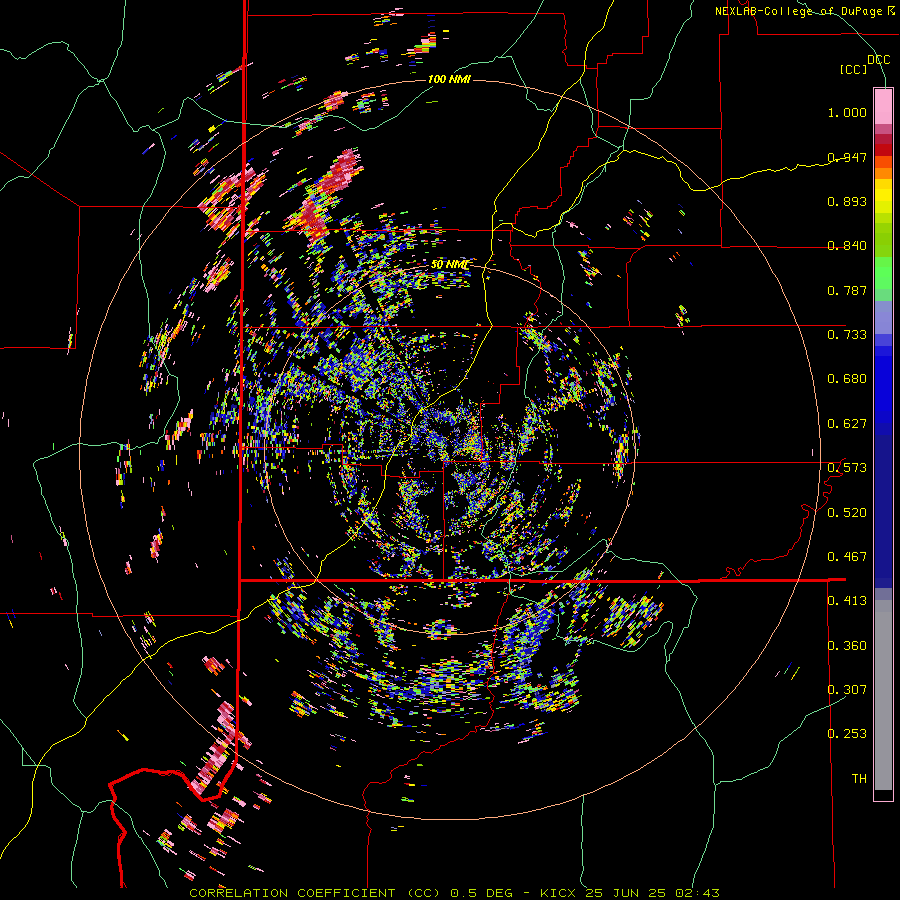This screenshot has width=900, height=900.
Task: Pick the light pink swatch beside 1.000
Action: click(x=883, y=106)
